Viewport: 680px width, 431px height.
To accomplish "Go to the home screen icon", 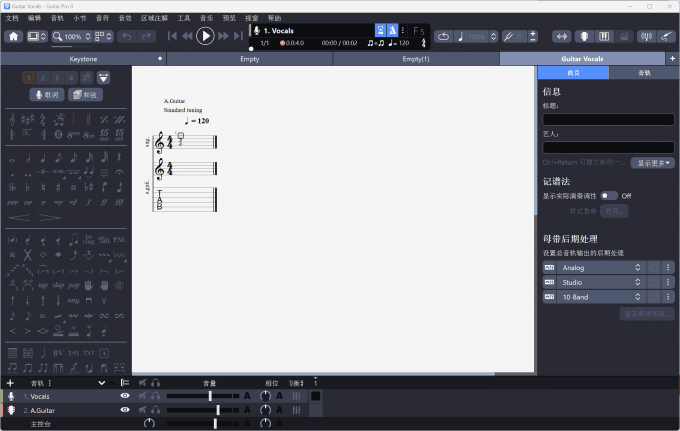I will tap(13, 36).
